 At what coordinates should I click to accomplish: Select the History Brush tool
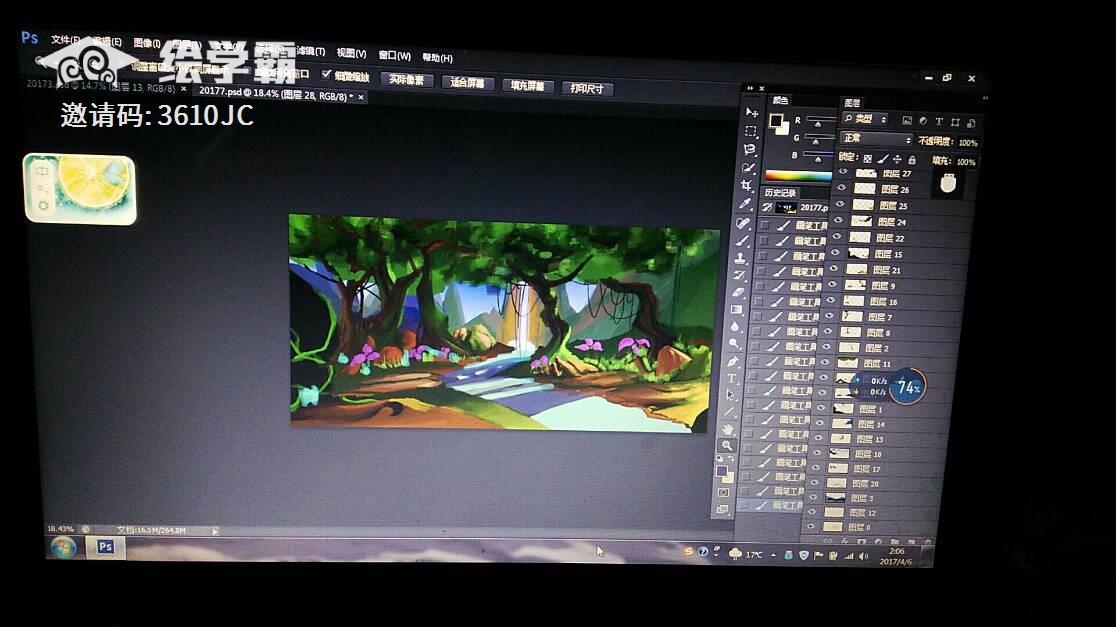pos(739,275)
